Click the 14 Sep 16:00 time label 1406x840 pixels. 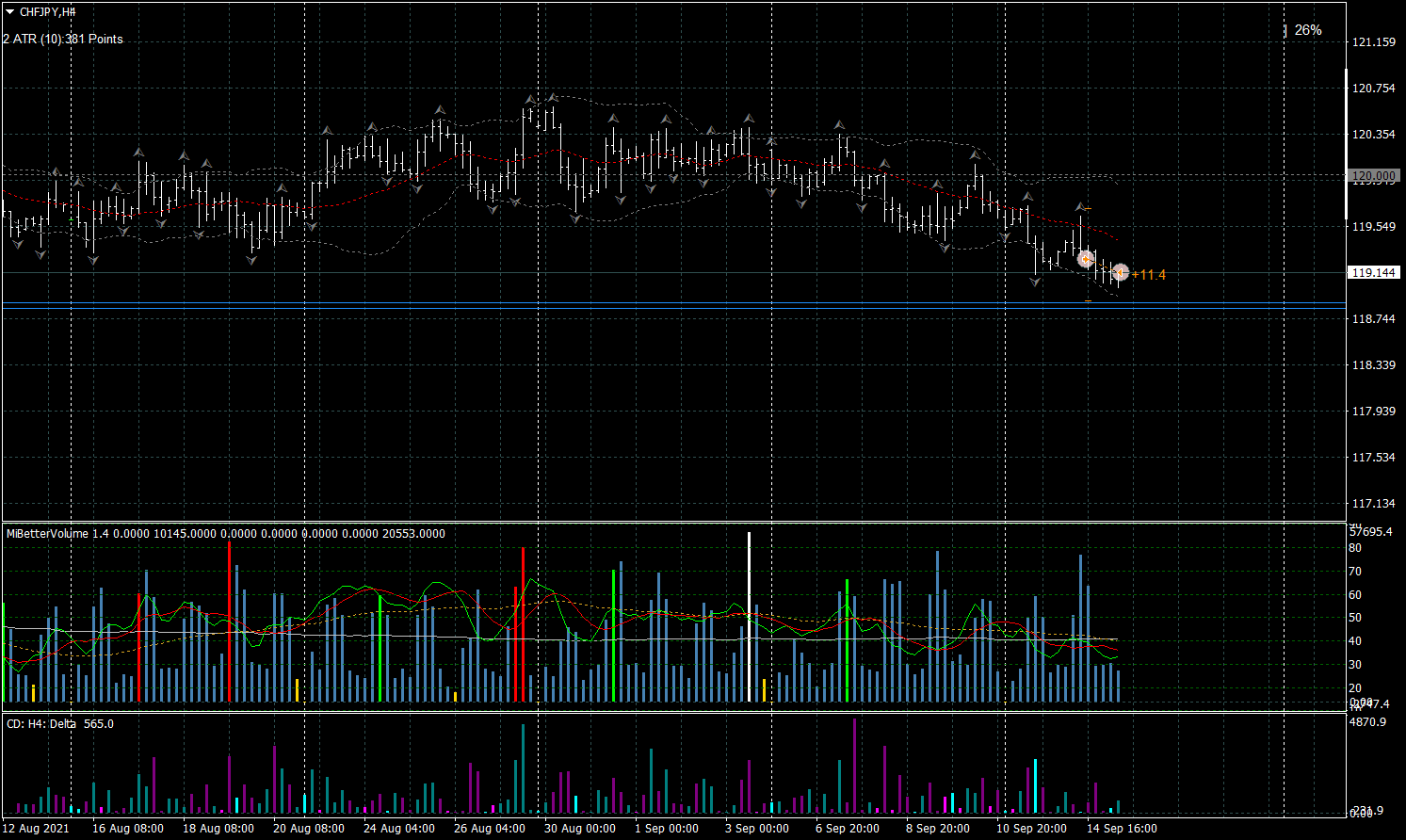(x=1122, y=829)
